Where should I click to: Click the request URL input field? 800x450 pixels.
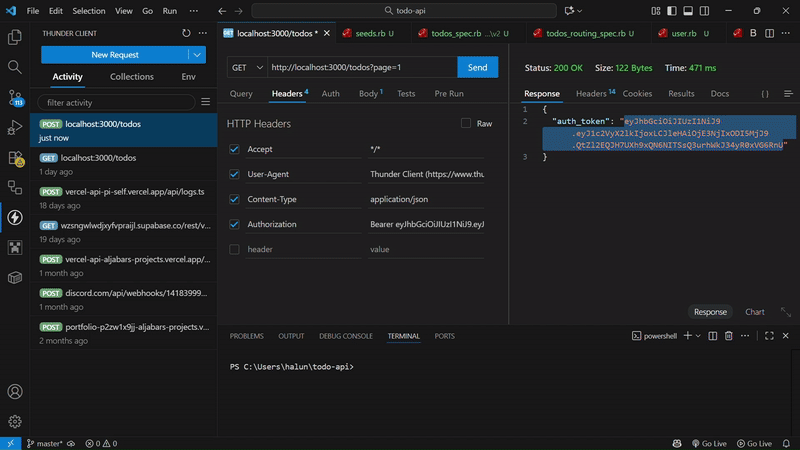pyautogui.click(x=362, y=67)
